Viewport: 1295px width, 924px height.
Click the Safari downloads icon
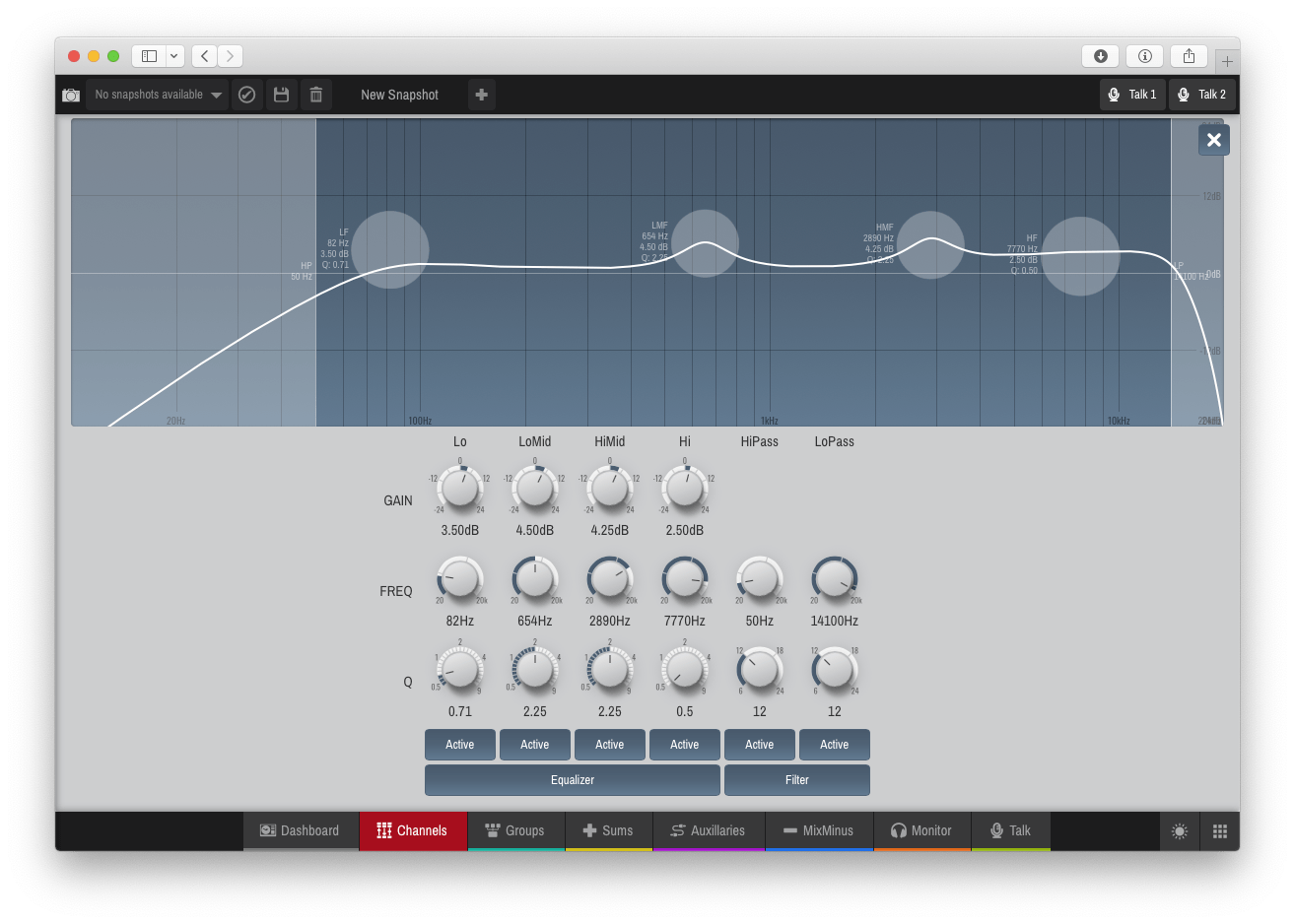(x=1101, y=56)
